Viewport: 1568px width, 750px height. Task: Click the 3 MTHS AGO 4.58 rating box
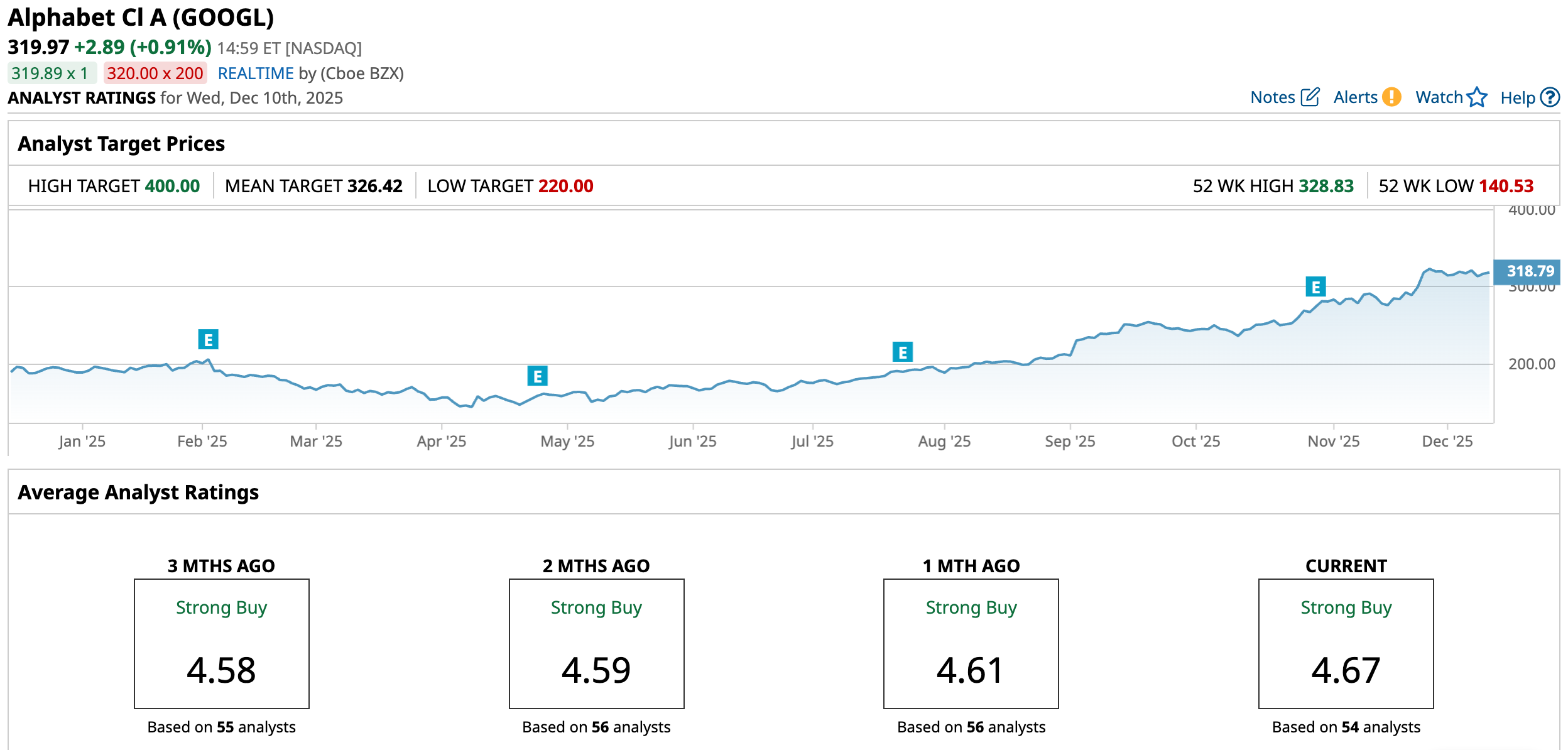point(221,644)
